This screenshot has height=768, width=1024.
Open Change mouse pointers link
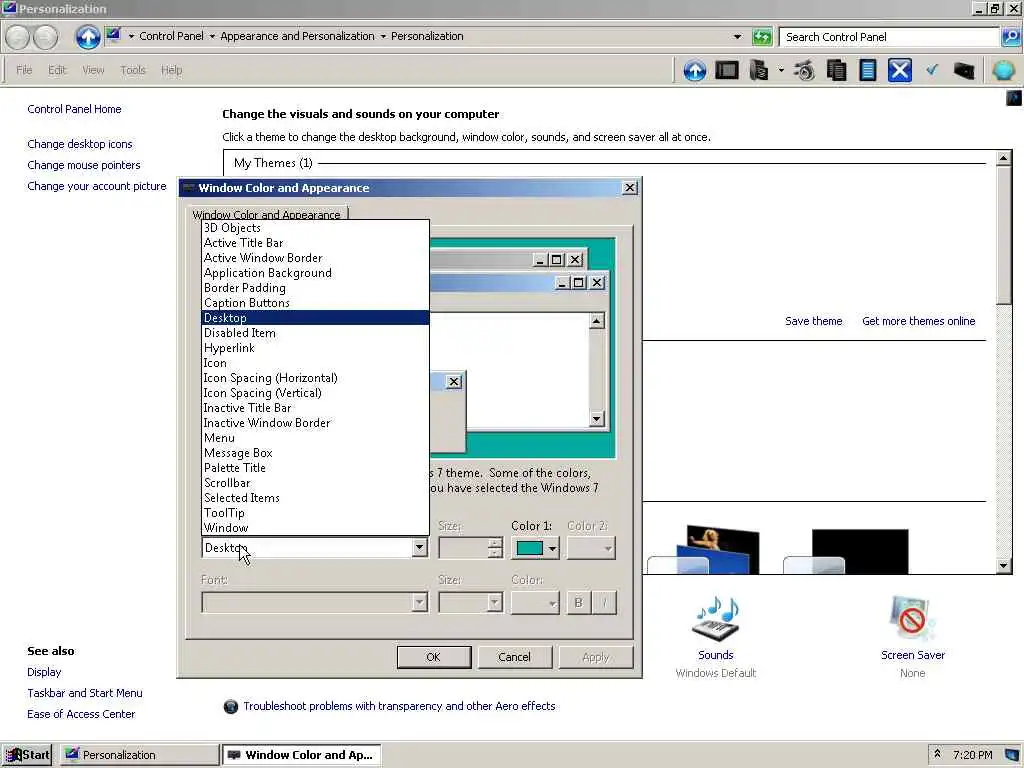point(84,165)
